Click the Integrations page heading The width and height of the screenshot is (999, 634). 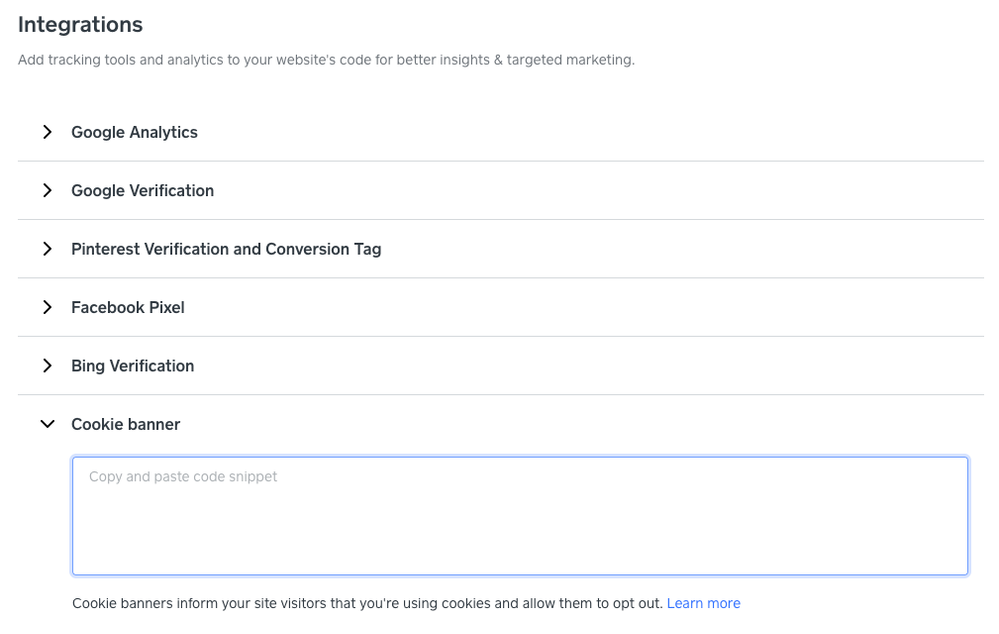pyautogui.click(x=80, y=24)
